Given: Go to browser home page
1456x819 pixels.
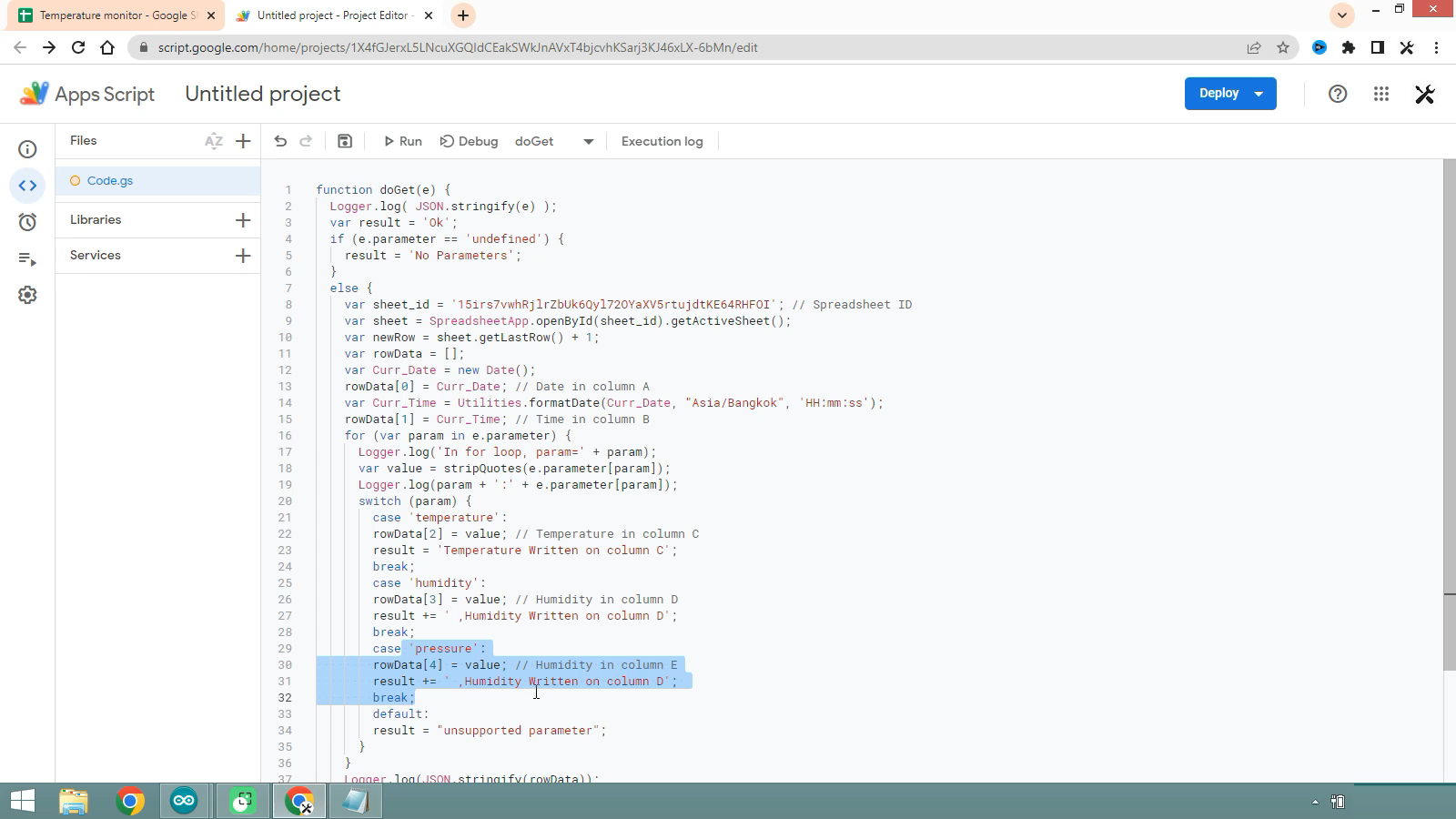Looking at the screenshot, I should tap(107, 47).
